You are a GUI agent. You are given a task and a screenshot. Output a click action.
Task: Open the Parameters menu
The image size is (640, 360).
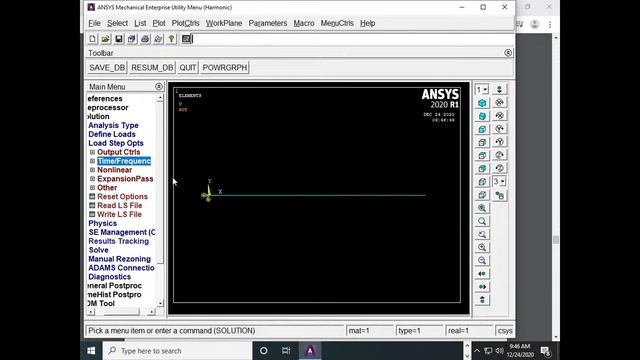pos(268,23)
